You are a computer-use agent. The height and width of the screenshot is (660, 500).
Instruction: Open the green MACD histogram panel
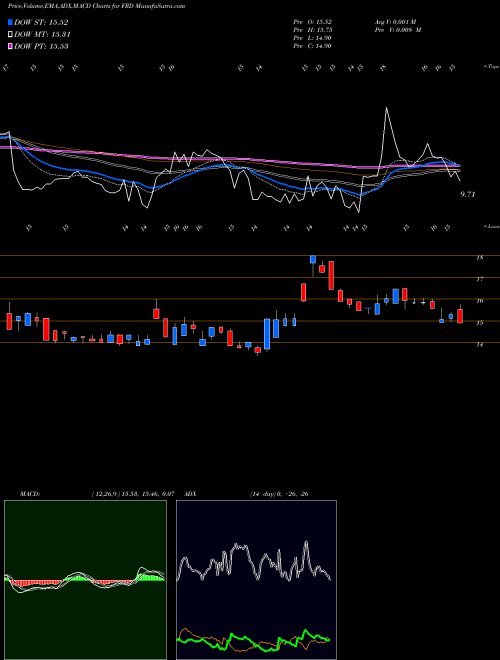[85, 580]
